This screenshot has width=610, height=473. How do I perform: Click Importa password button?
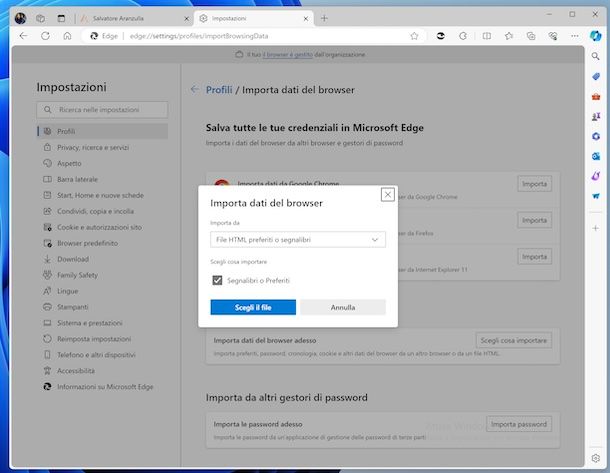[x=519, y=424]
